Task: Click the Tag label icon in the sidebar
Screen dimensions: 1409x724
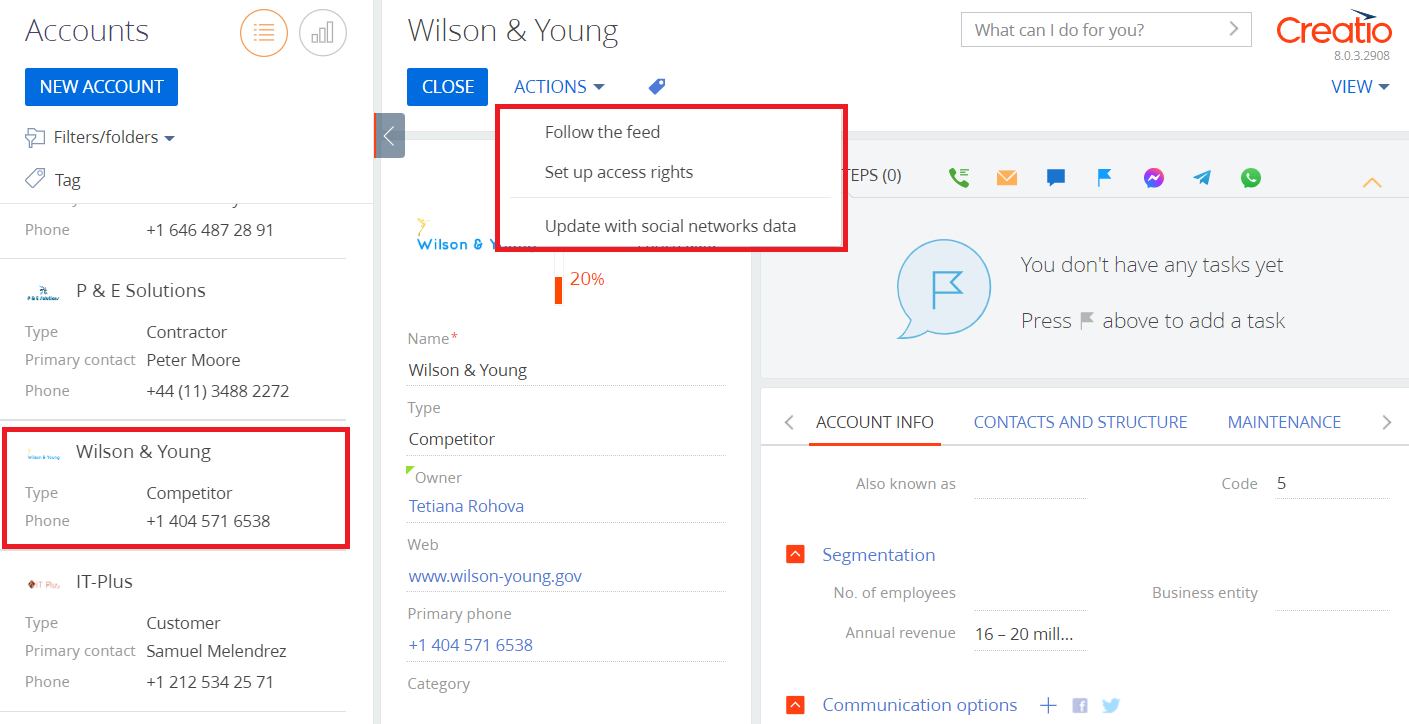Action: pos(35,179)
